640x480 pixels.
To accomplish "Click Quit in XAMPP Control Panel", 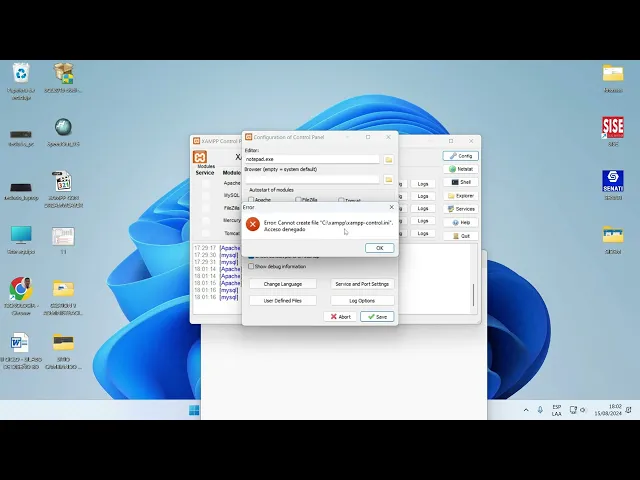I will 460,236.
